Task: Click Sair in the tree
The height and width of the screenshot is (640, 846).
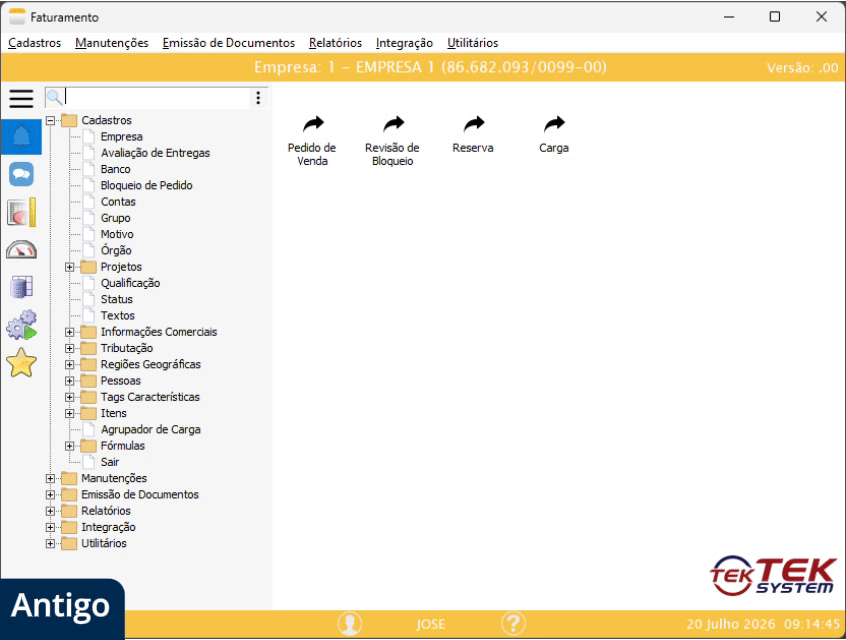Action: pyautogui.click(x=110, y=462)
